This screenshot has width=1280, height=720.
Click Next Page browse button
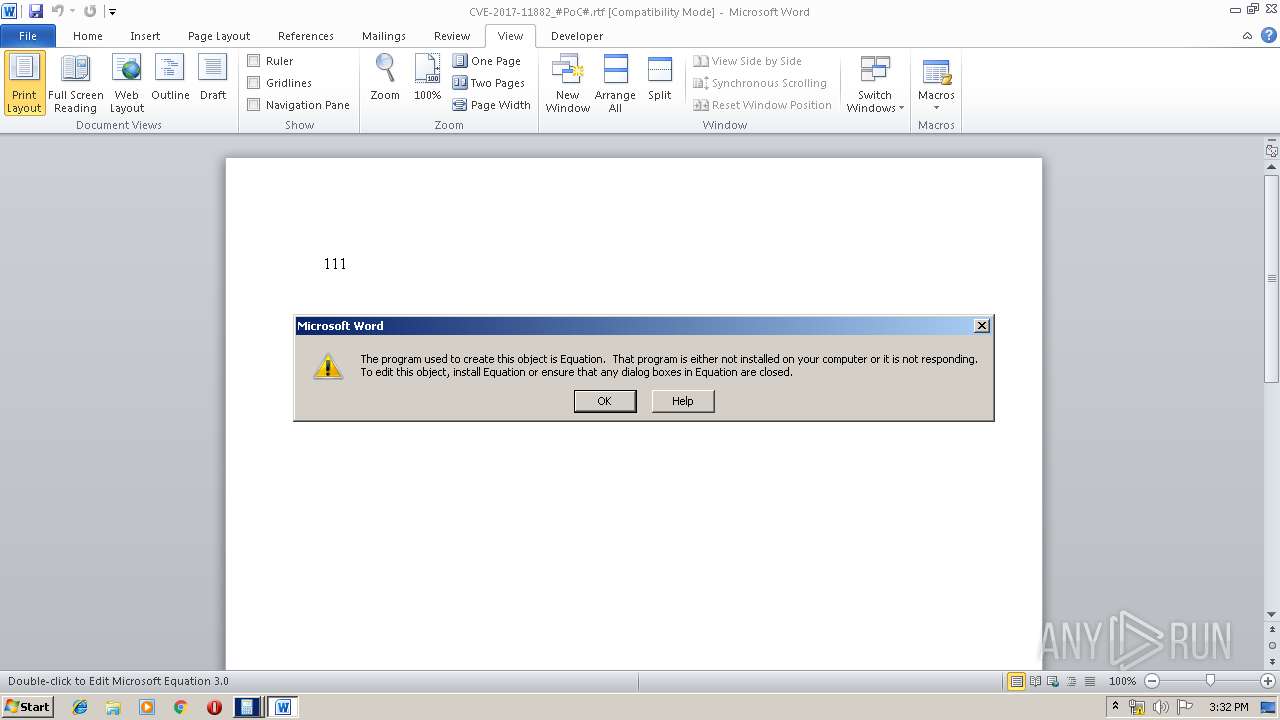click(1272, 662)
